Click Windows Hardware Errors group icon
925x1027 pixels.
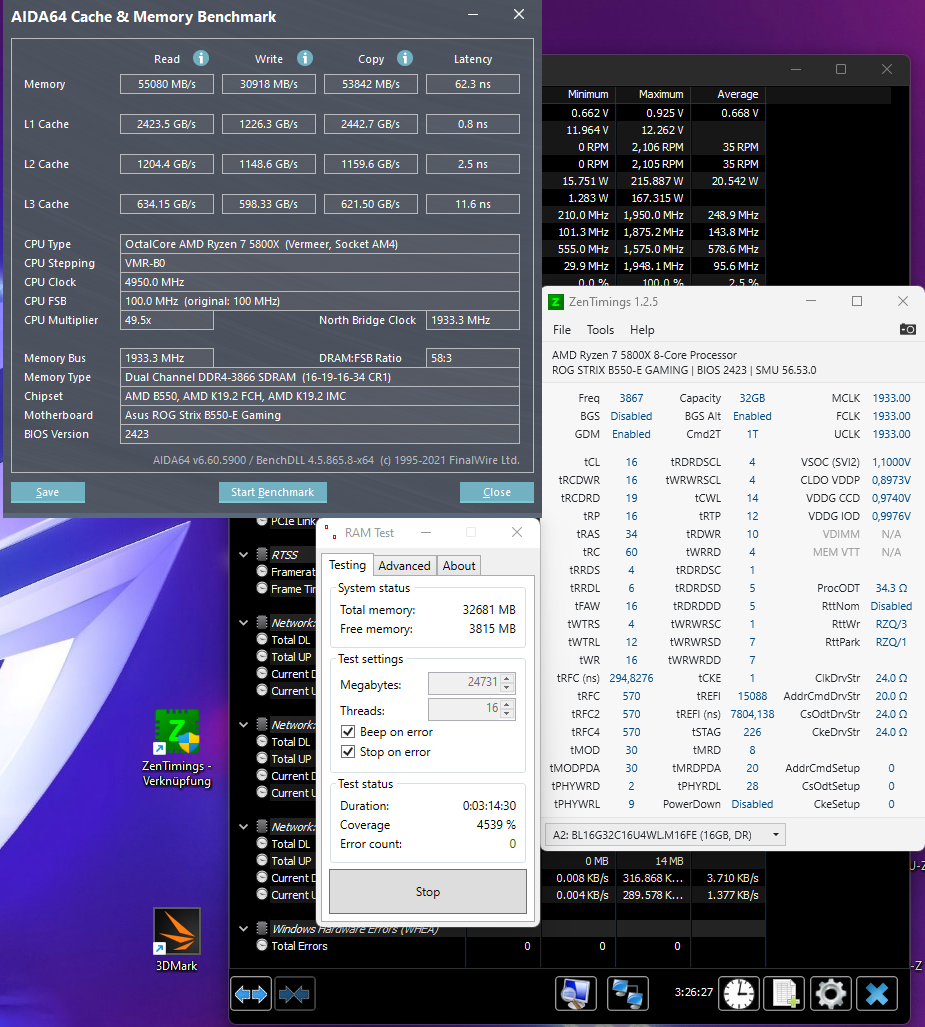pyautogui.click(x=262, y=928)
